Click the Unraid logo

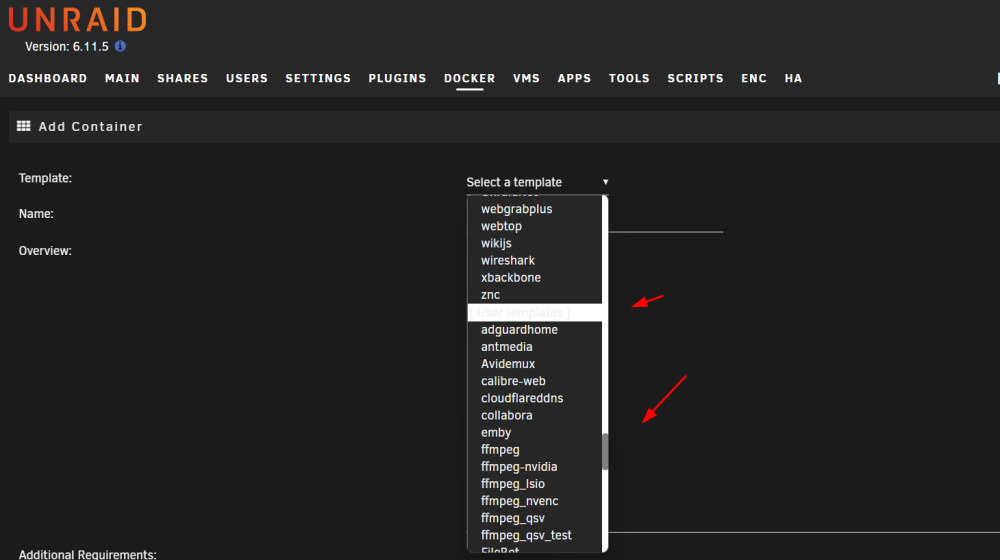point(77,19)
